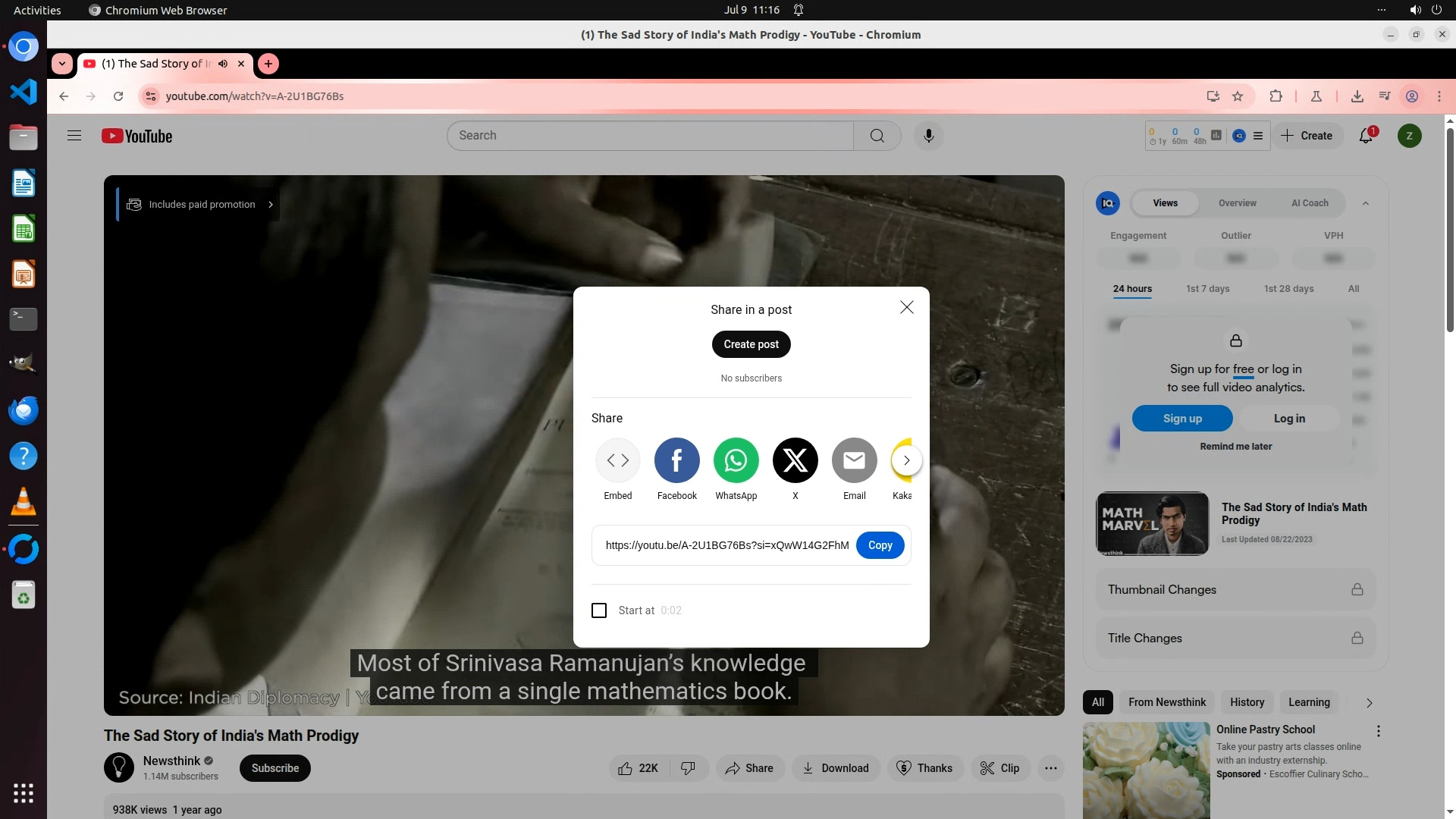Share the video via the WhatsApp icon

tap(736, 460)
